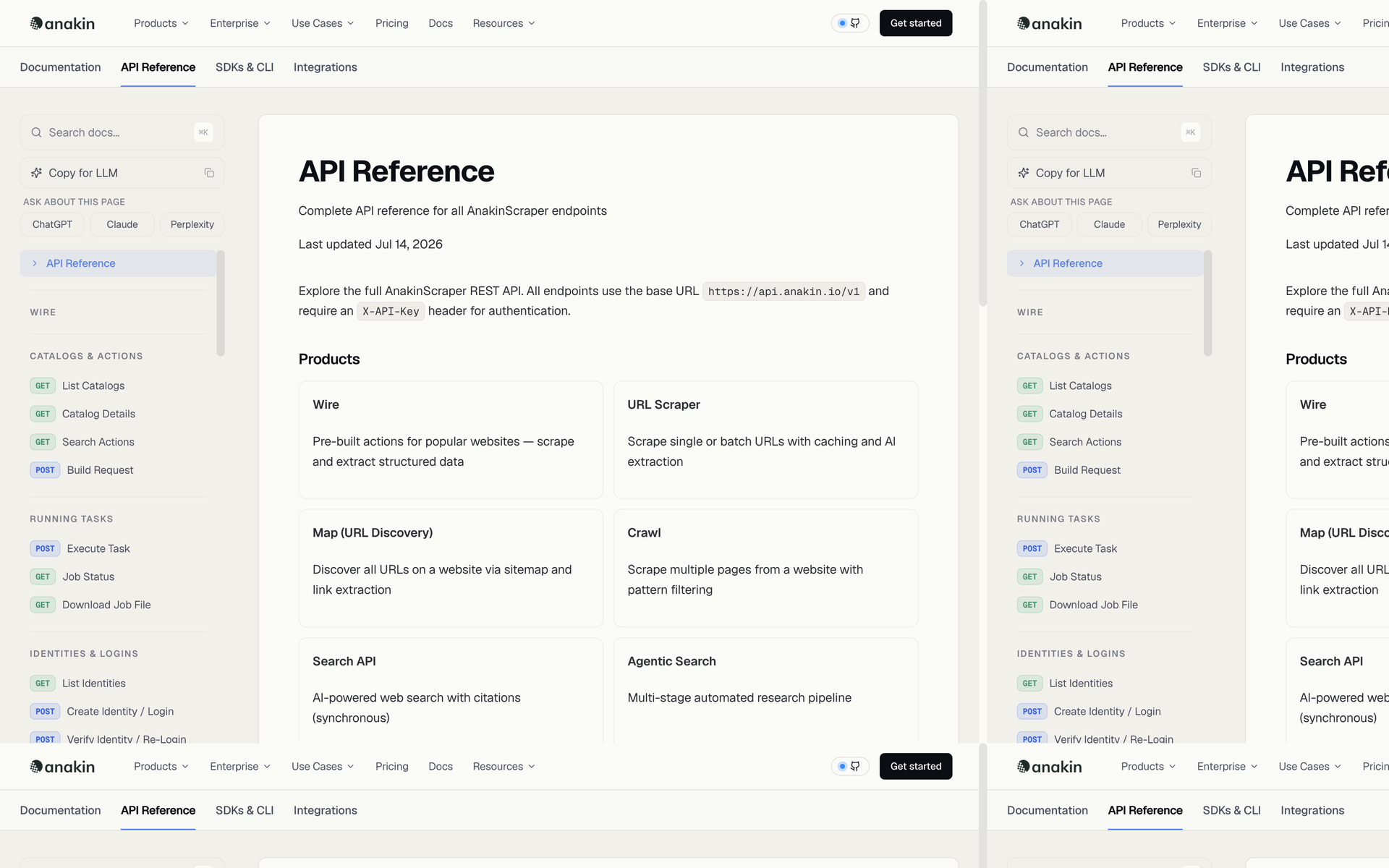Click the search magnifier icon in the top-right sidebar
Viewport: 1389px width, 868px height.
[x=1024, y=132]
